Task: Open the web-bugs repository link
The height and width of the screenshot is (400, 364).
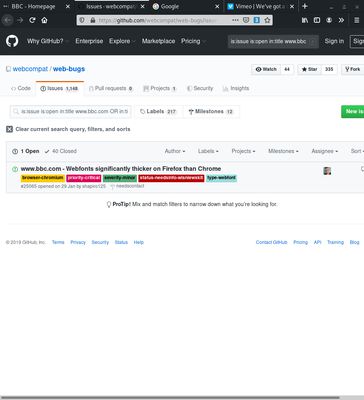Action: (69, 69)
